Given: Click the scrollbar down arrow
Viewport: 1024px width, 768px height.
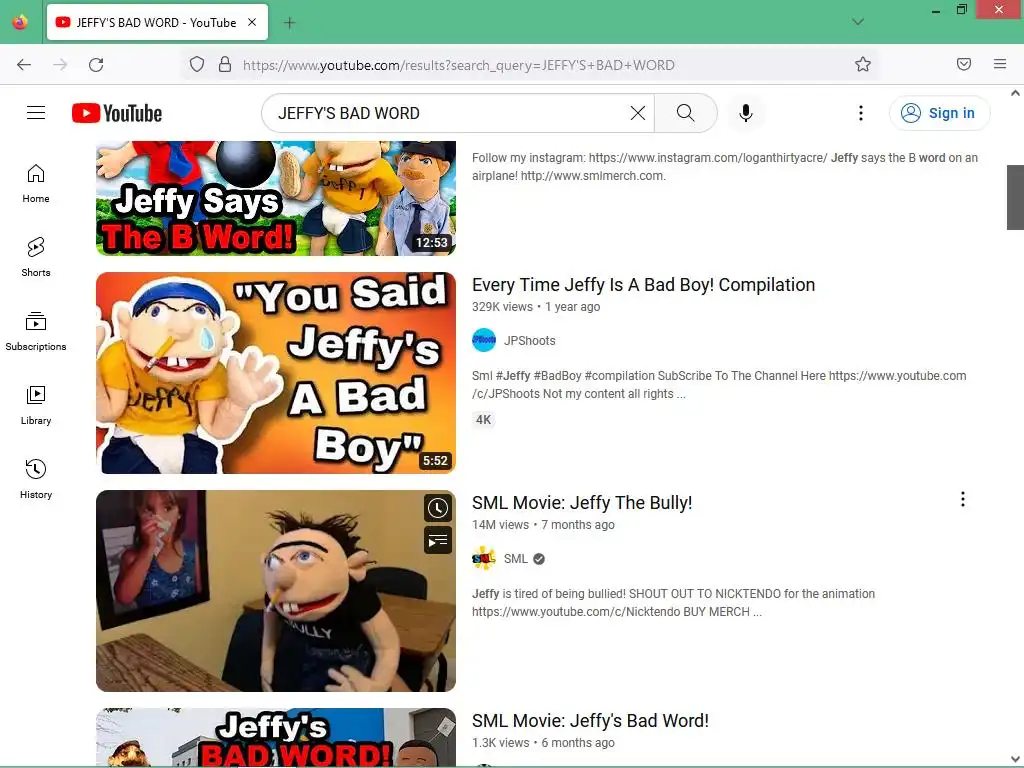Looking at the screenshot, I should tap(1015, 759).
